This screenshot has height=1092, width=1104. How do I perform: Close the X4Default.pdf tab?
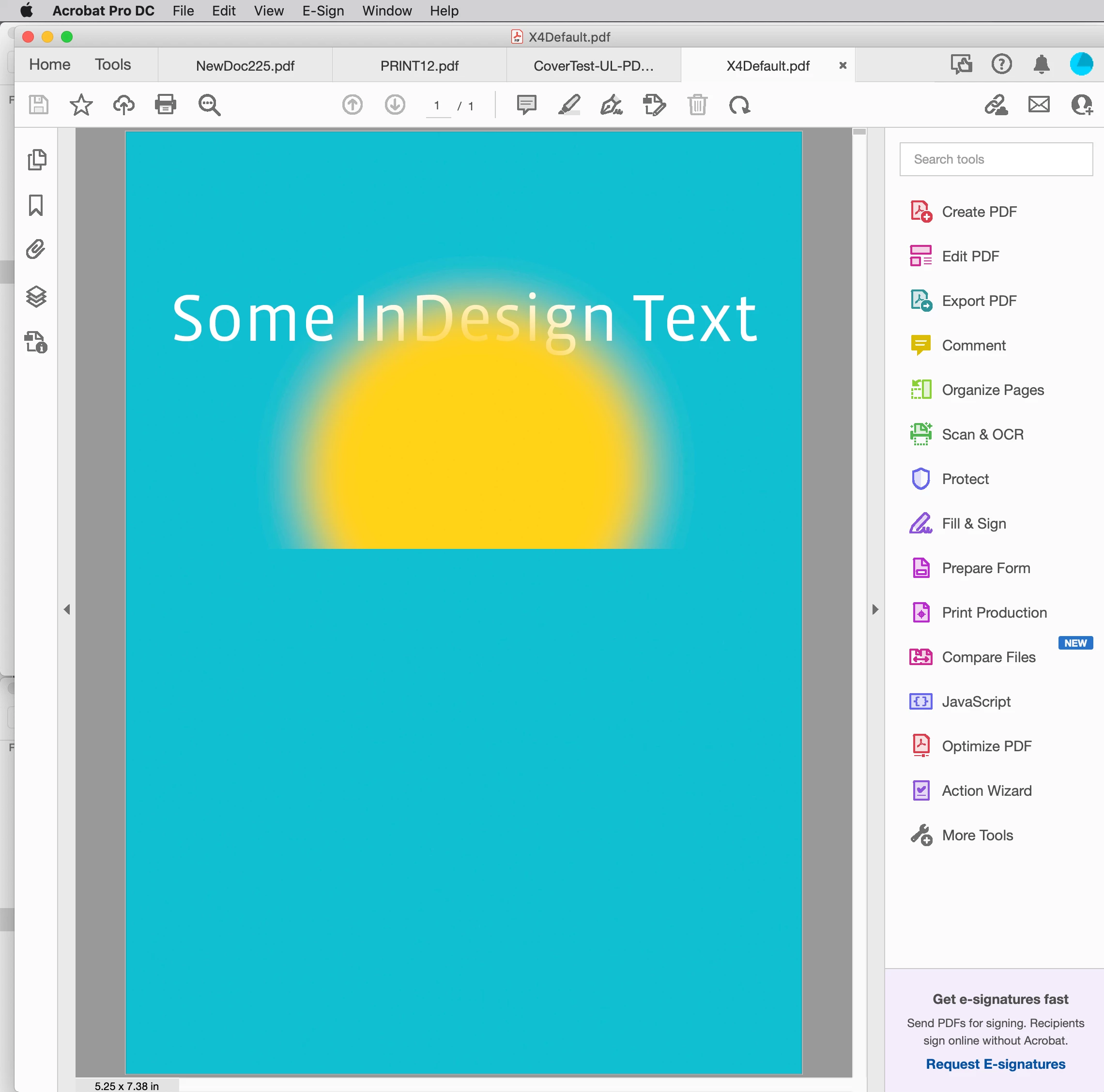[843, 66]
